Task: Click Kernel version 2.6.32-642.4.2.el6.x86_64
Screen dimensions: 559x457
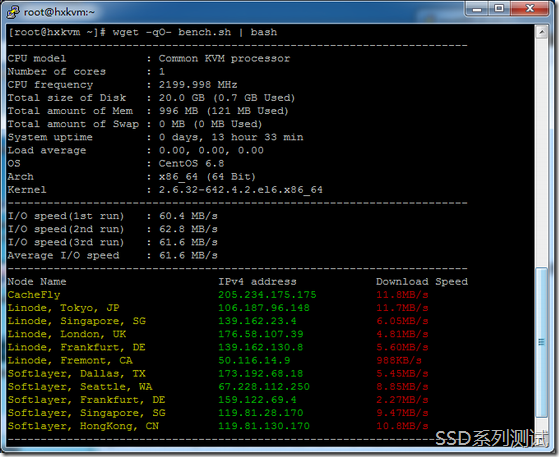Action: (x=241, y=190)
